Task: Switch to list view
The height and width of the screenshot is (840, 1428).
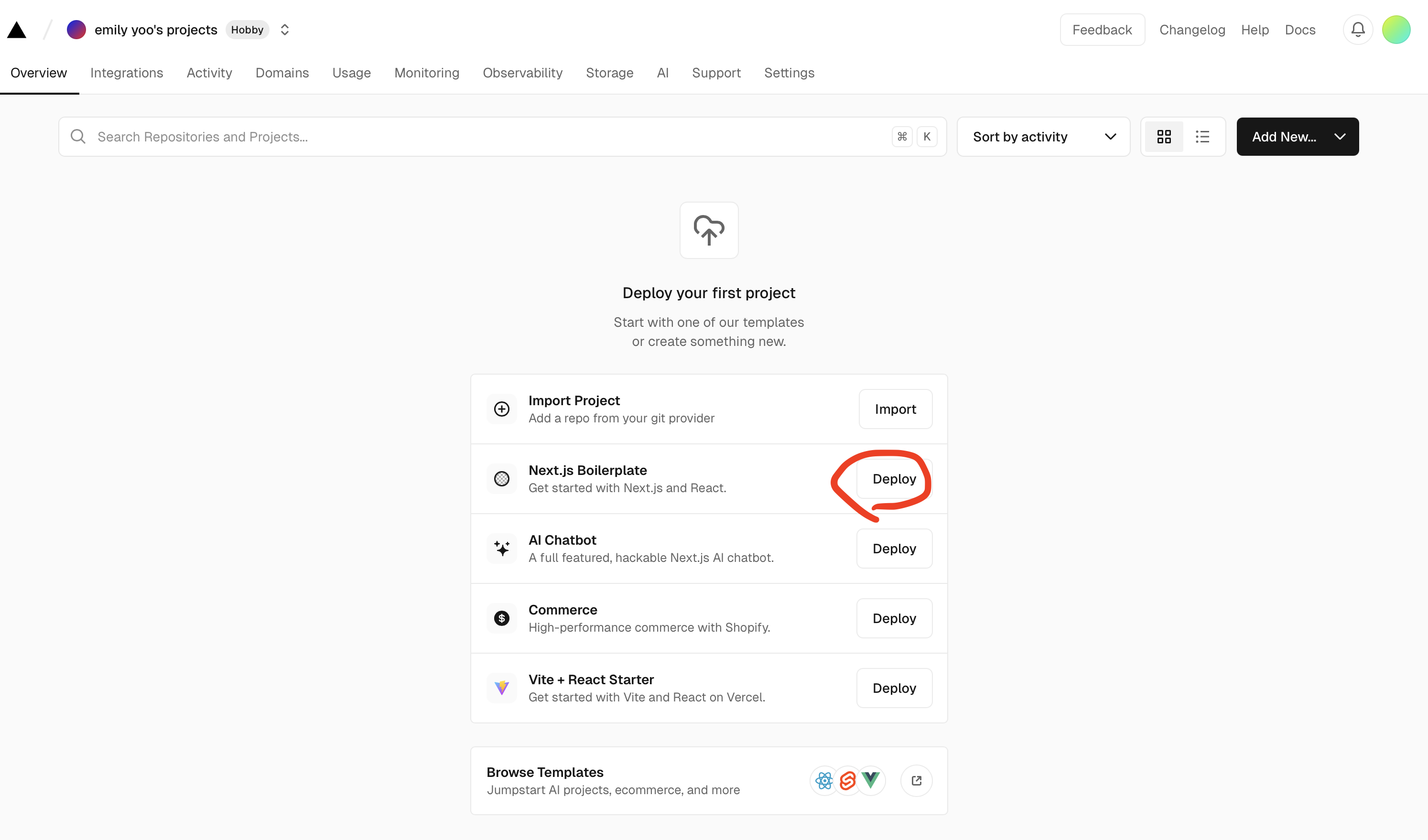Action: tap(1202, 137)
